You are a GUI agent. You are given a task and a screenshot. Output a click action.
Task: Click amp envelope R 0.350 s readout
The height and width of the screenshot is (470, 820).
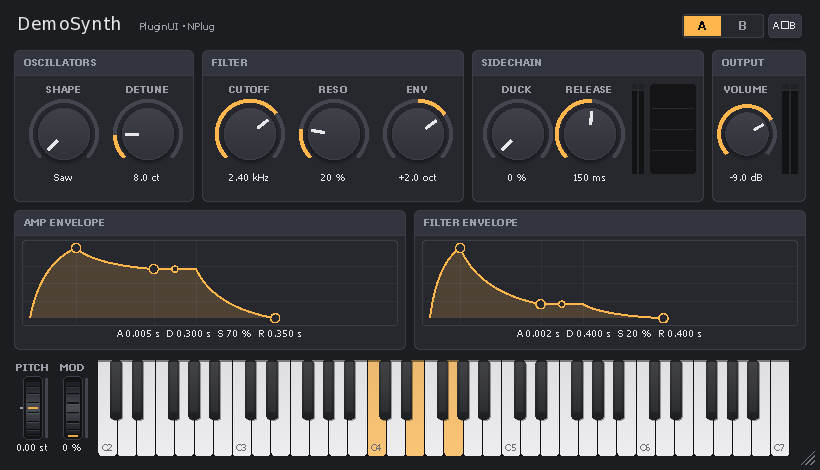coord(280,334)
